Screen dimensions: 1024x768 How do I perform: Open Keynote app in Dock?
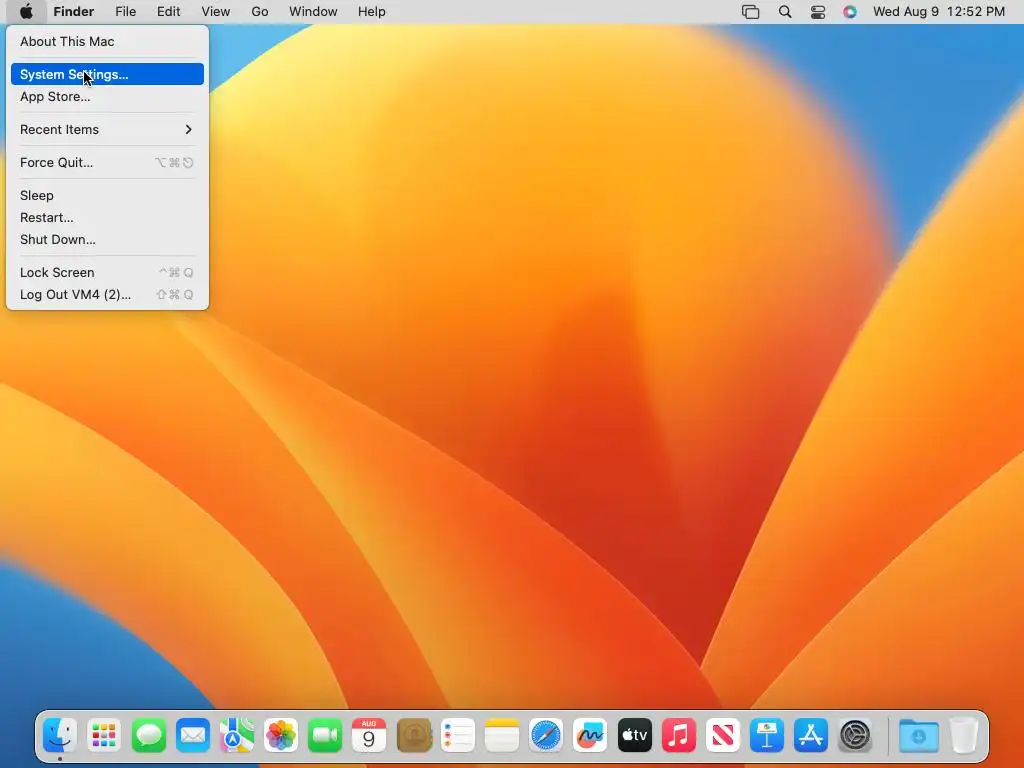click(767, 735)
